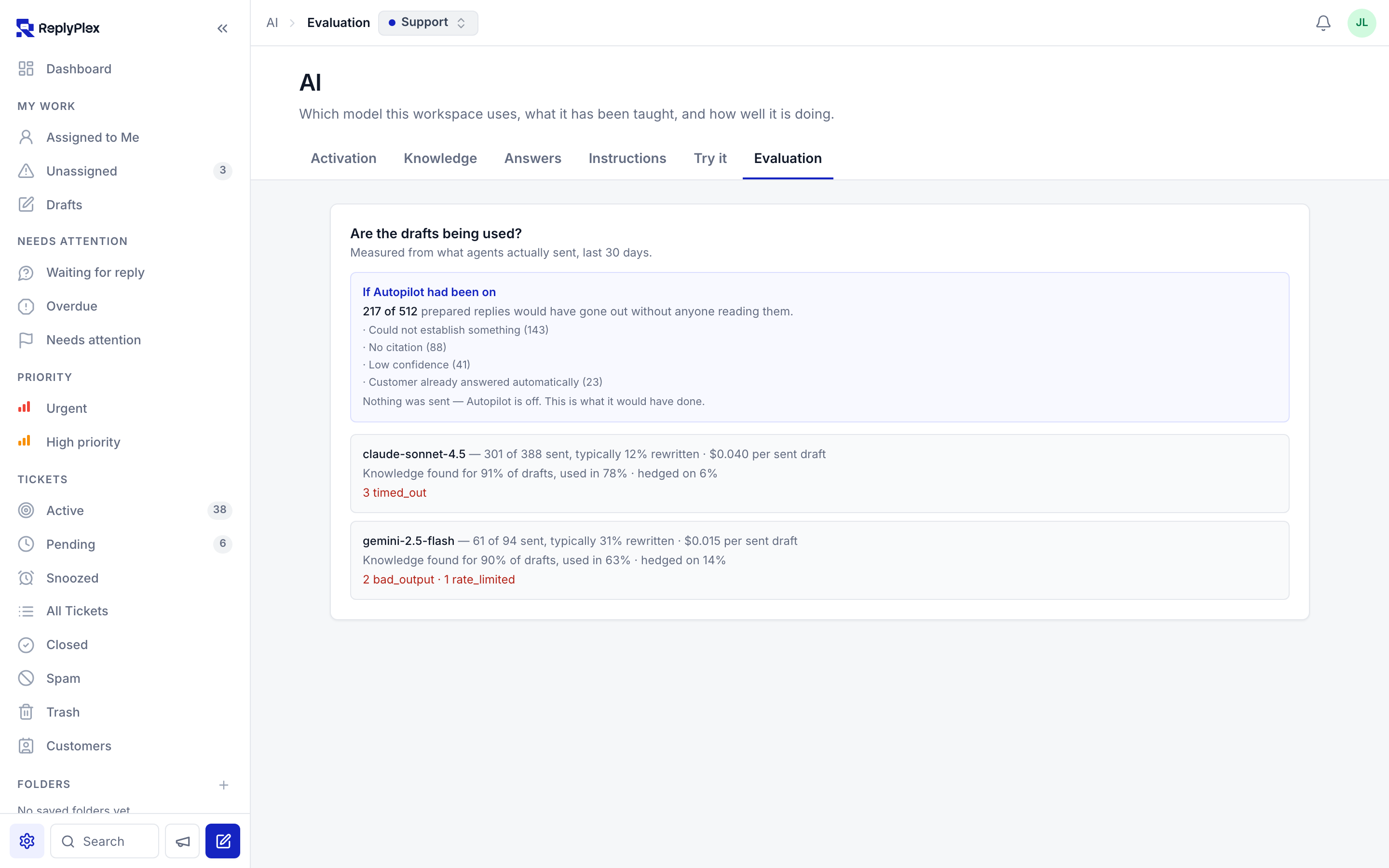The image size is (1389, 868).
Task: Click the megaphone announcements icon
Action: [182, 841]
